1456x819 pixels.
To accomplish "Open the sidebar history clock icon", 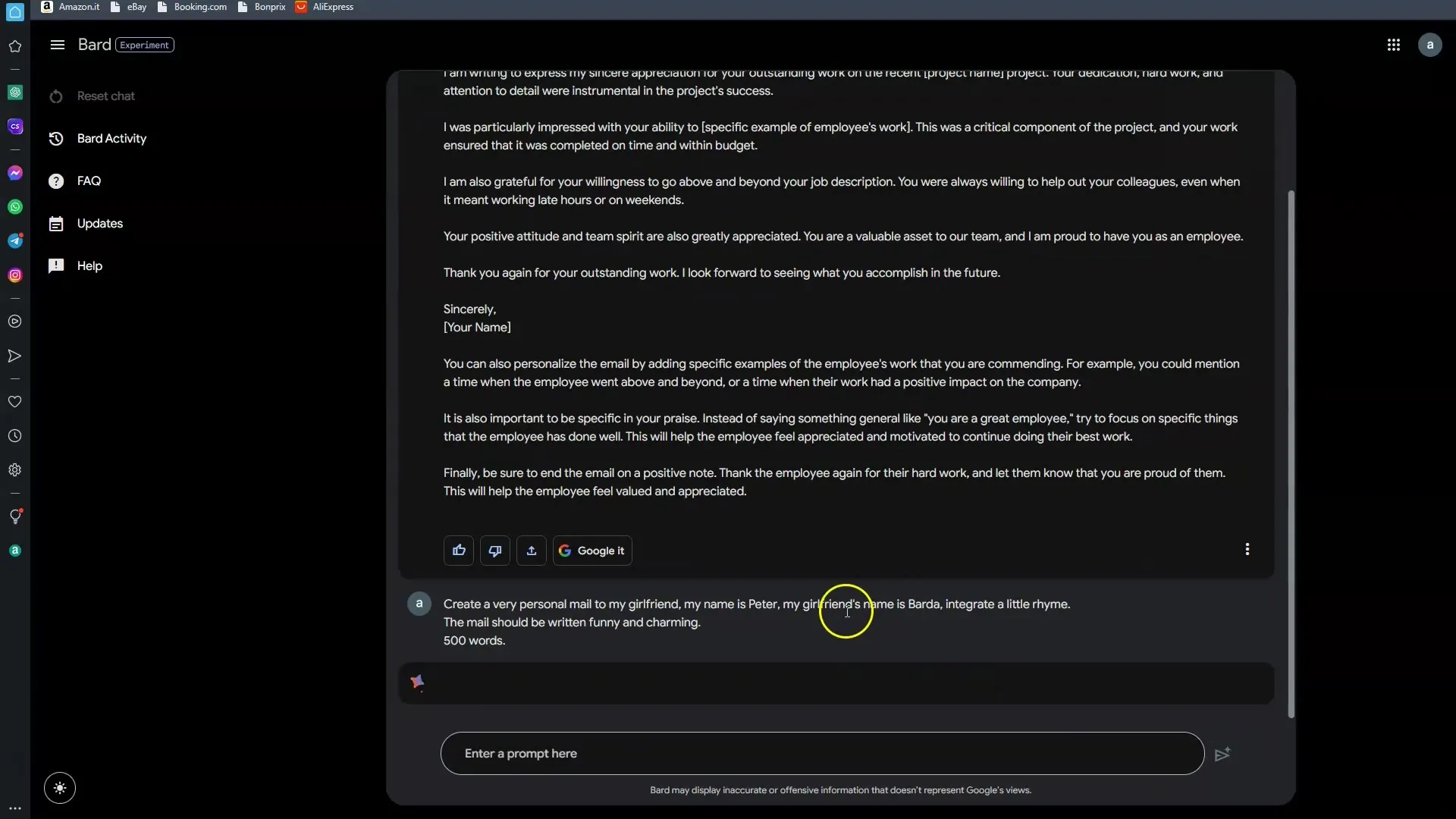I will point(14,436).
